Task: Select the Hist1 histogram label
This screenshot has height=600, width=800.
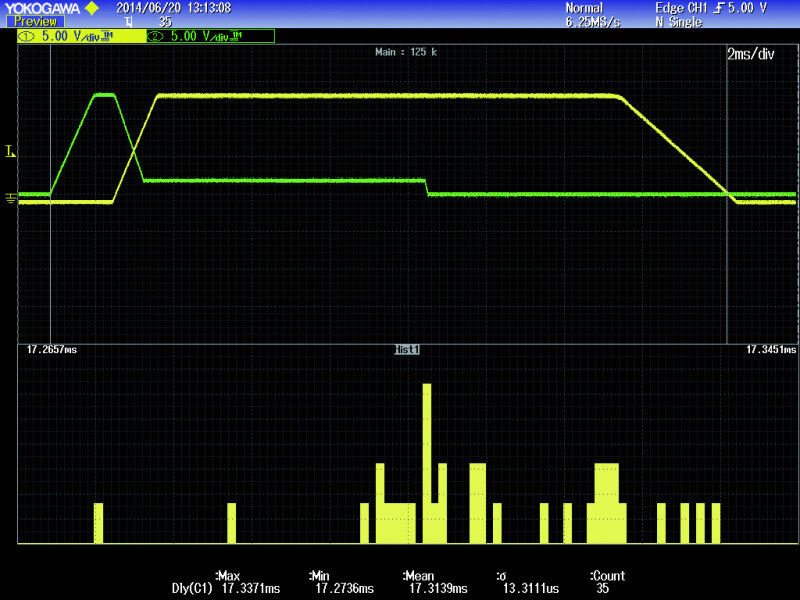Action: [407, 350]
